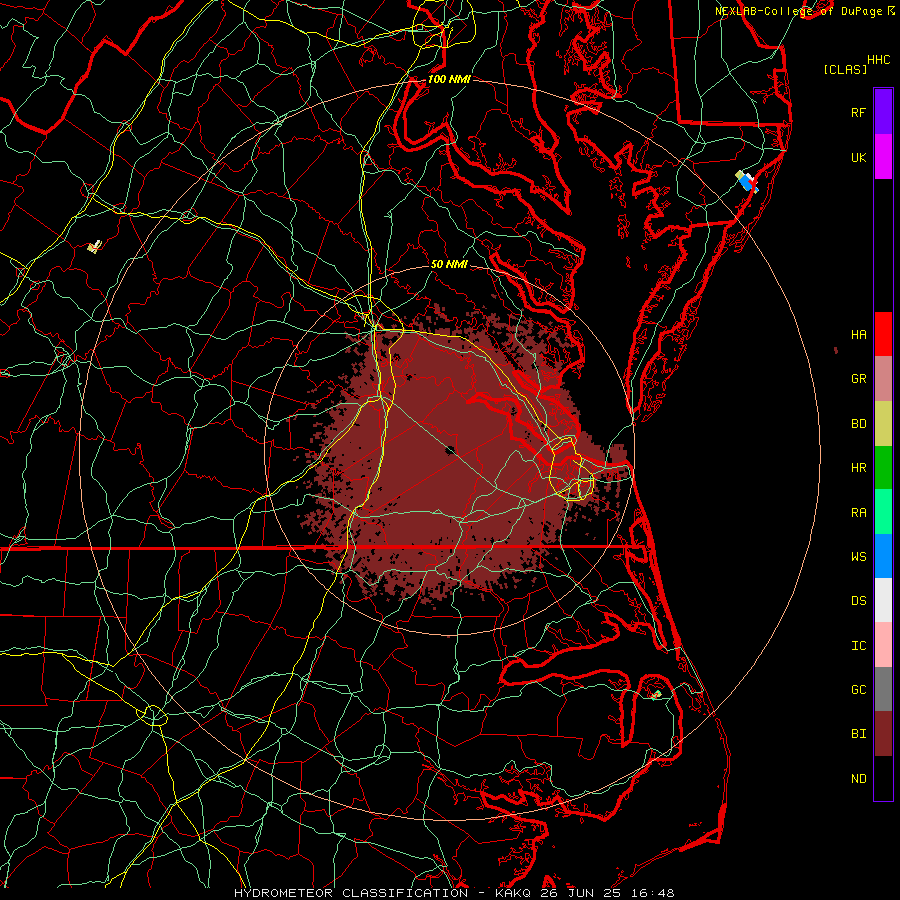This screenshot has width=900, height=900.
Task: Click the 'UK' legend label
Action: click(x=858, y=157)
